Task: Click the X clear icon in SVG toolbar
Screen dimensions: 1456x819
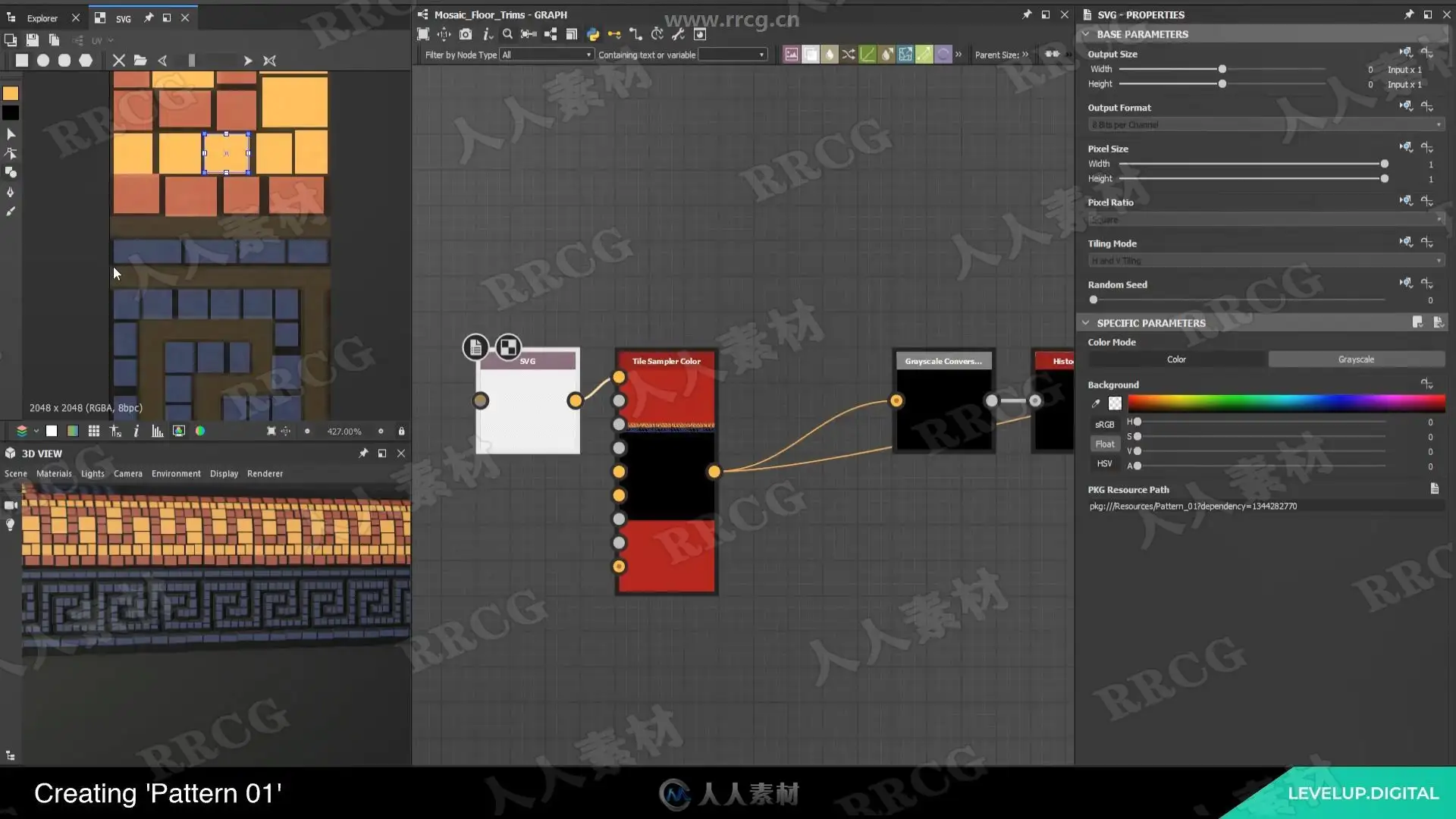Action: (x=118, y=61)
